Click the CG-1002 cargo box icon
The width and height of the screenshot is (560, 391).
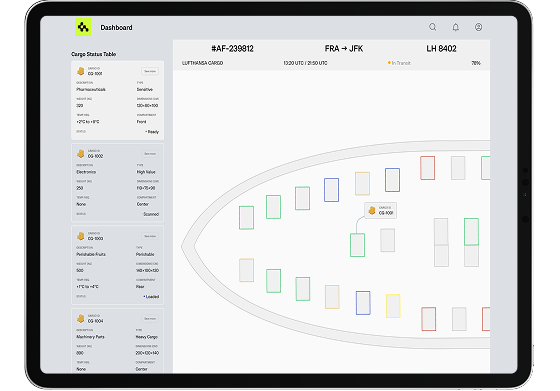click(x=81, y=154)
